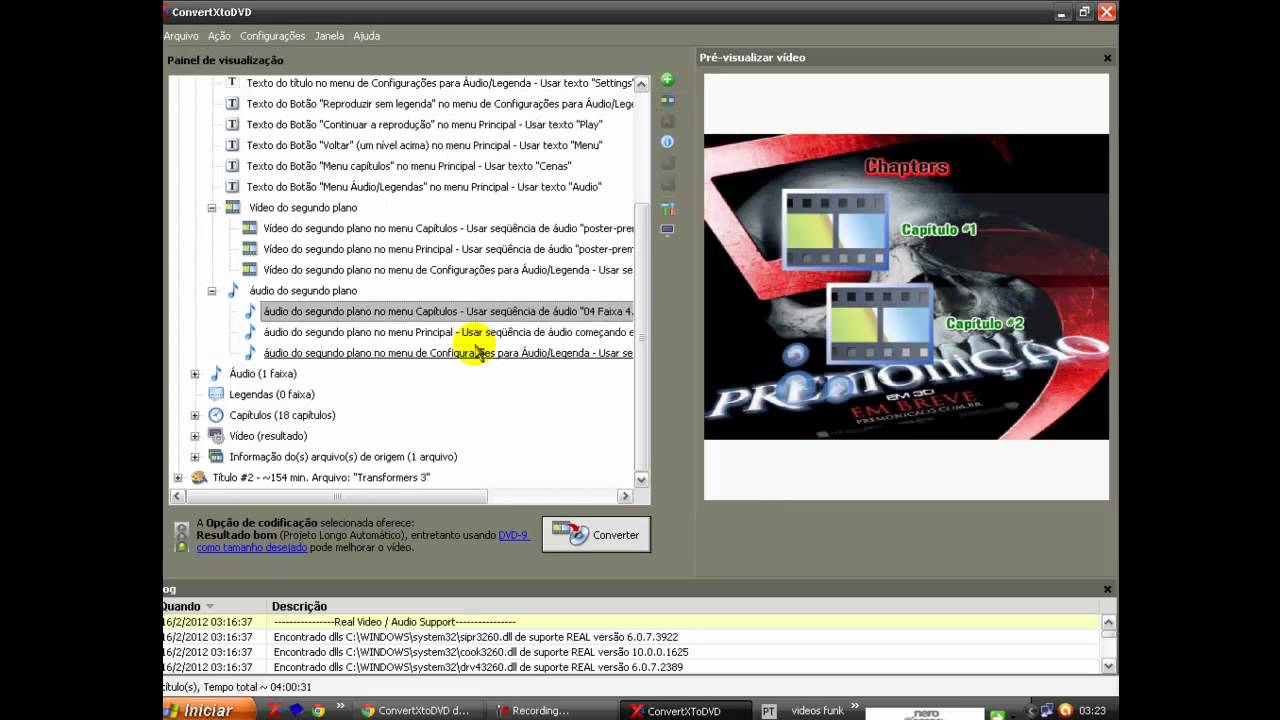Open the Ajuda menu
Screen dimensions: 1280x720
(366, 36)
